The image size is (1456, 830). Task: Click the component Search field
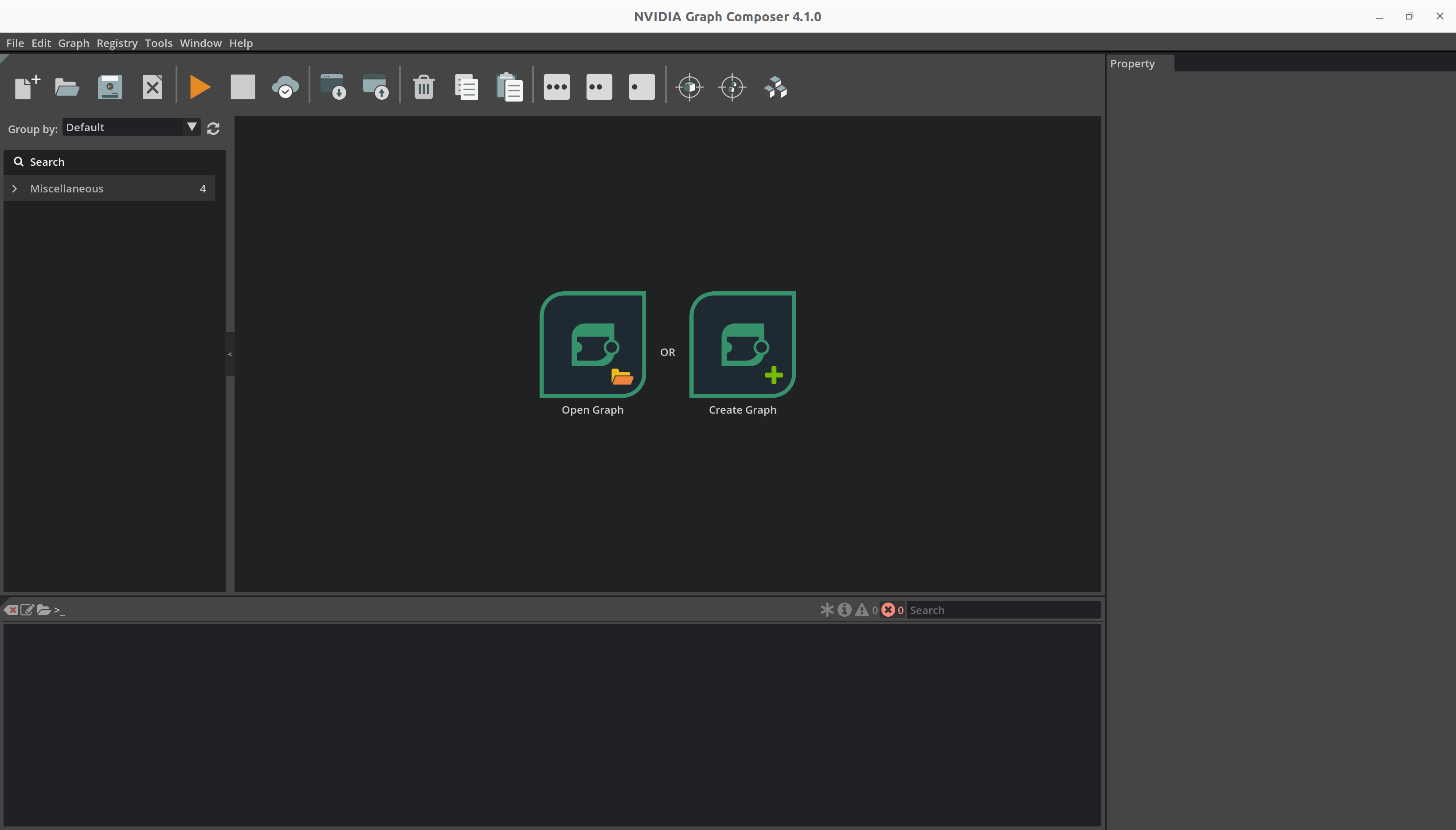point(114,162)
